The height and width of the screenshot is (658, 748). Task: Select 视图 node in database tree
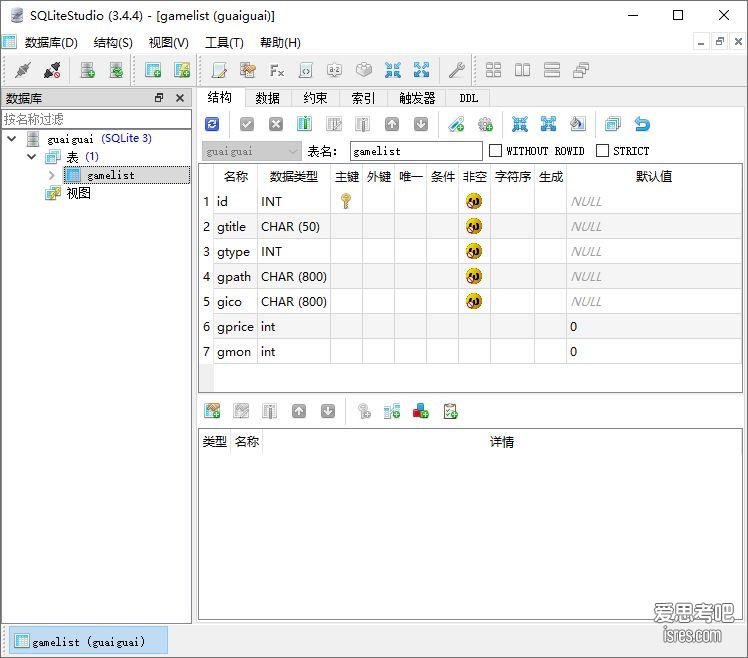(78, 193)
